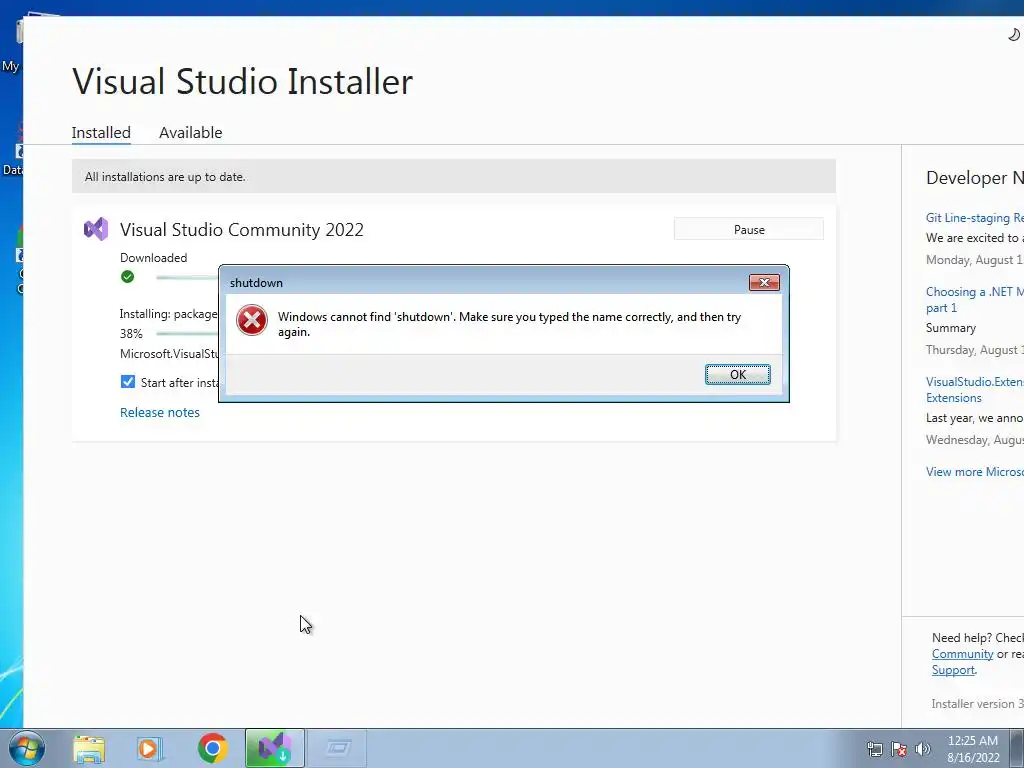
Task: Click the 'Visual Studio Community 2022' product title
Action: 242,229
